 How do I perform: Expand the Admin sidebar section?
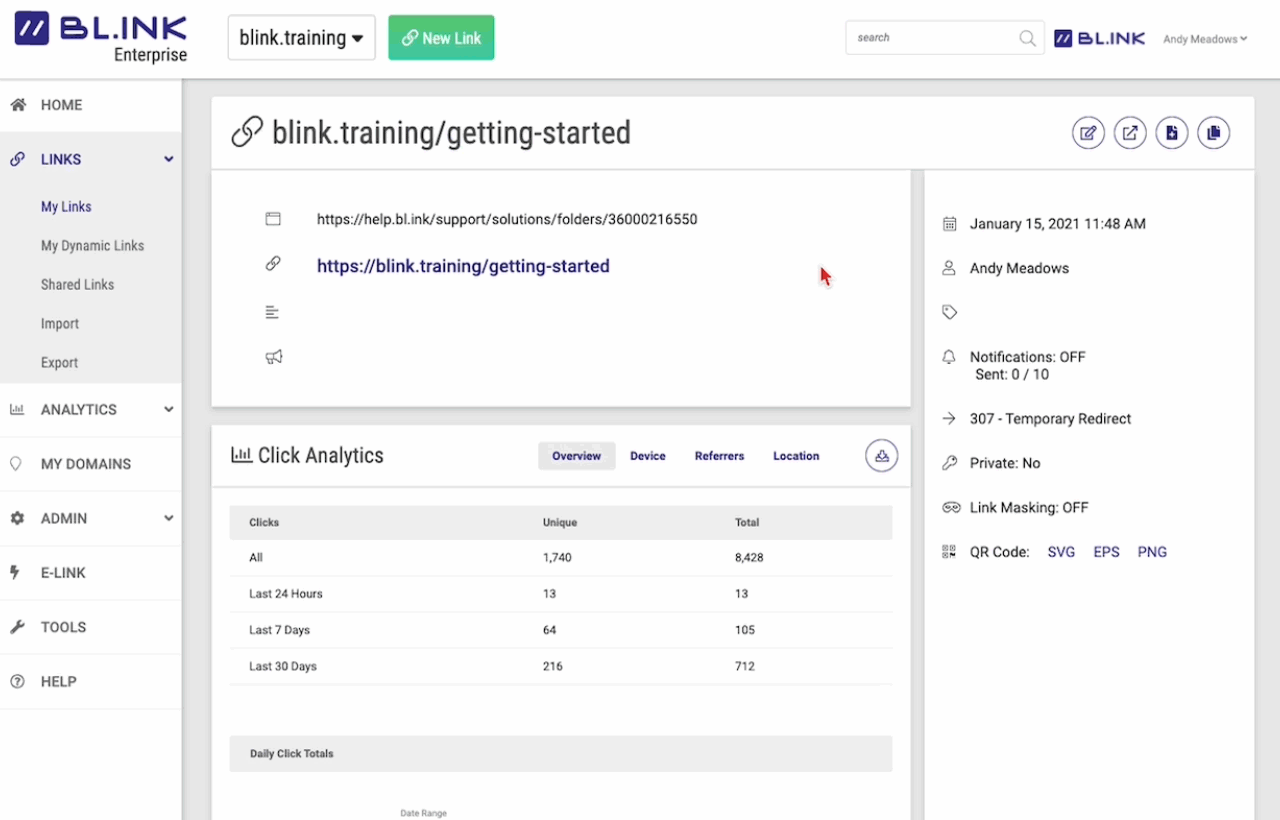point(169,518)
